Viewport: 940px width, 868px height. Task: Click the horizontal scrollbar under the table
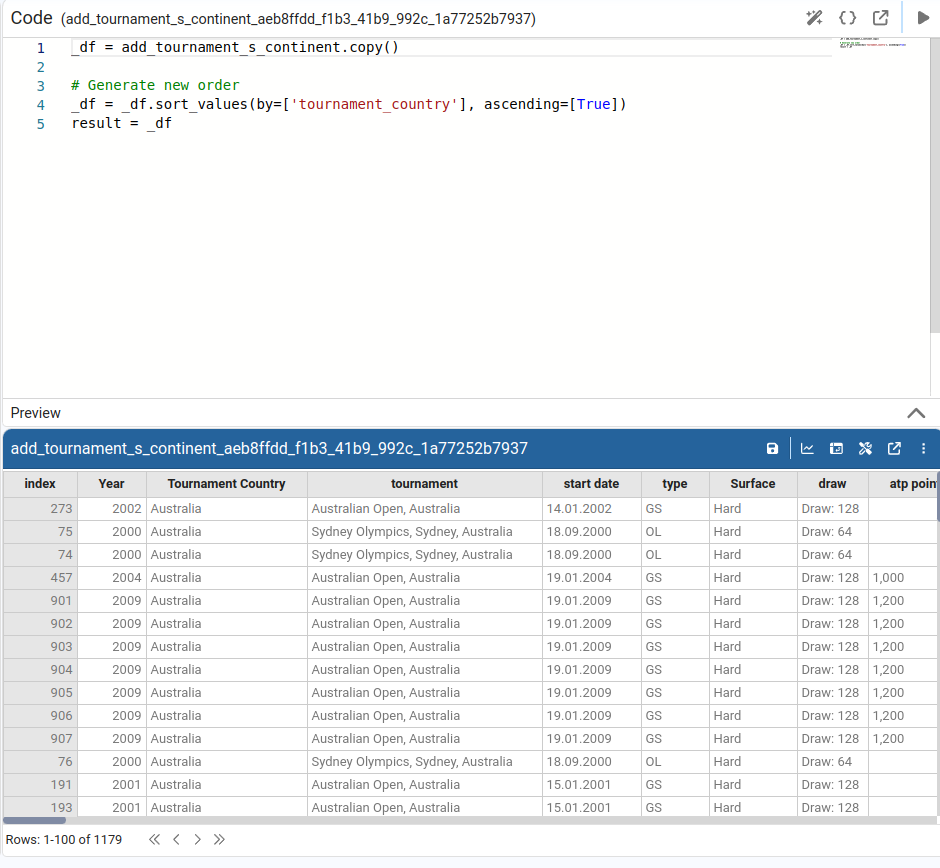35,820
